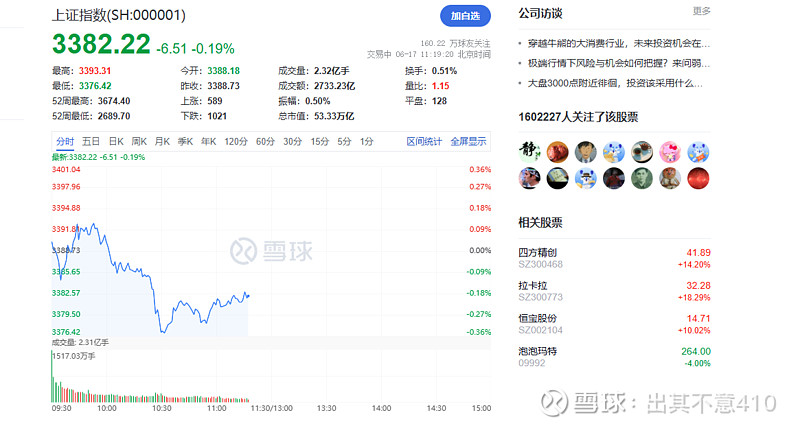Click the 52周最低 value 2689.70
Screen dimensions: 800x428
[114, 116]
